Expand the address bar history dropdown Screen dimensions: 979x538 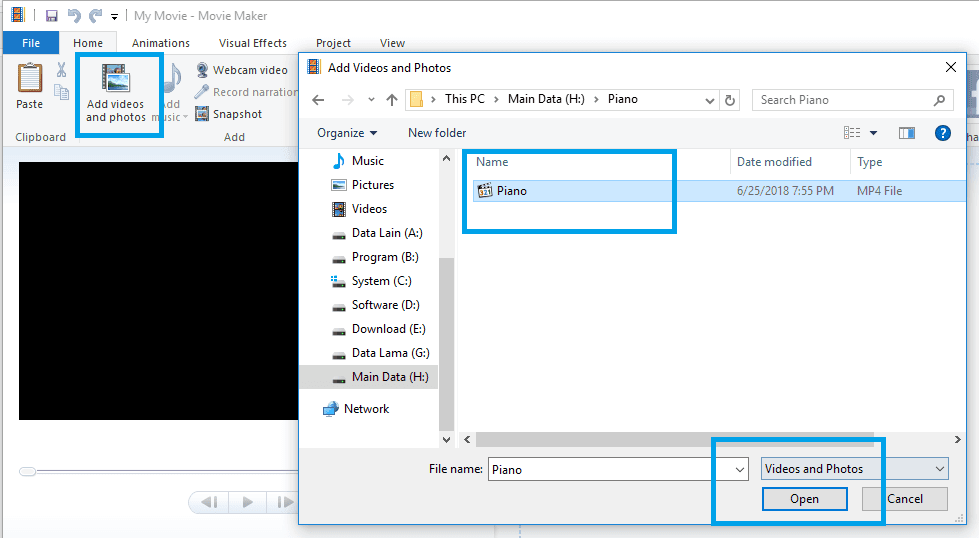(x=709, y=100)
